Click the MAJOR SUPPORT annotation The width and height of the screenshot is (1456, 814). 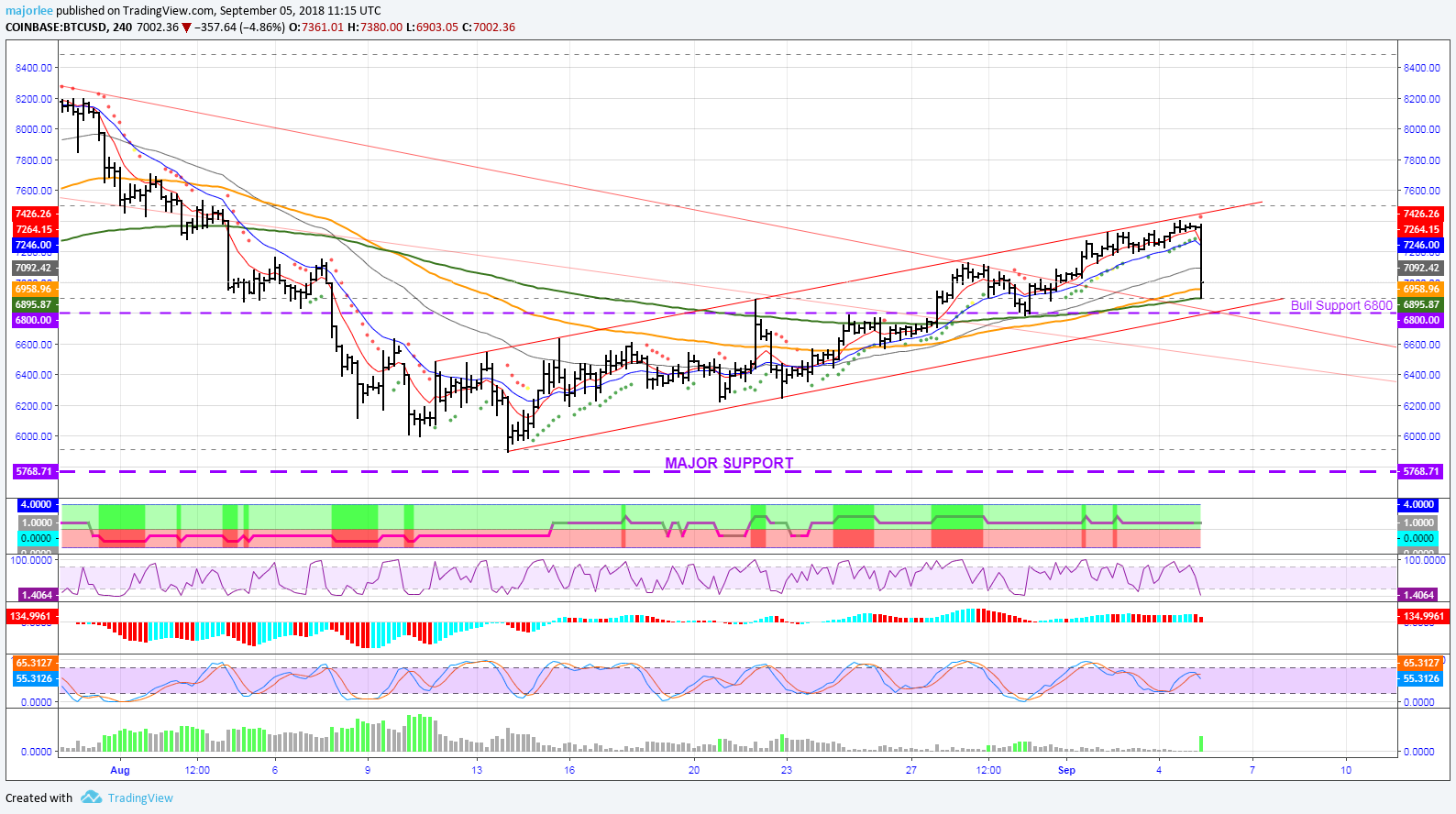point(729,463)
